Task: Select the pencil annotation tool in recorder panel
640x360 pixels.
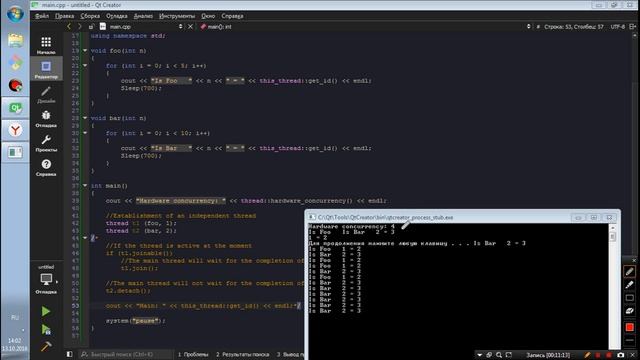Action: [629, 271]
